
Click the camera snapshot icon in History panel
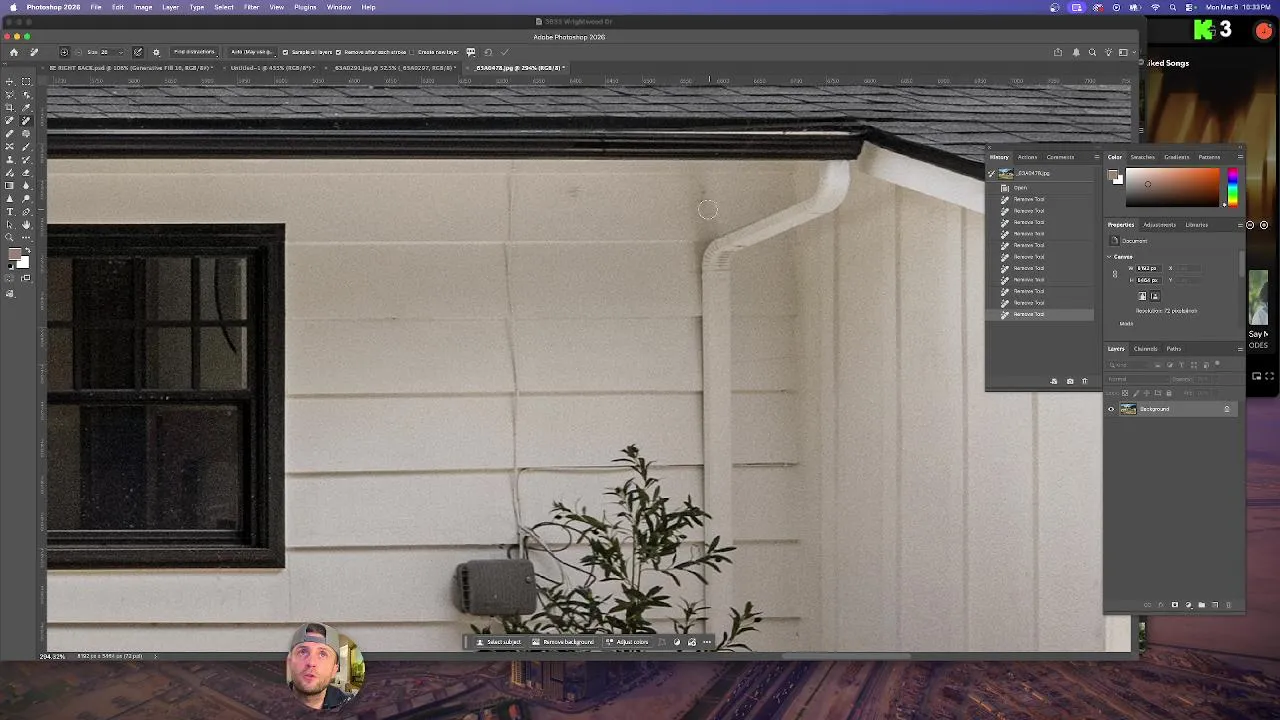pos(1070,381)
